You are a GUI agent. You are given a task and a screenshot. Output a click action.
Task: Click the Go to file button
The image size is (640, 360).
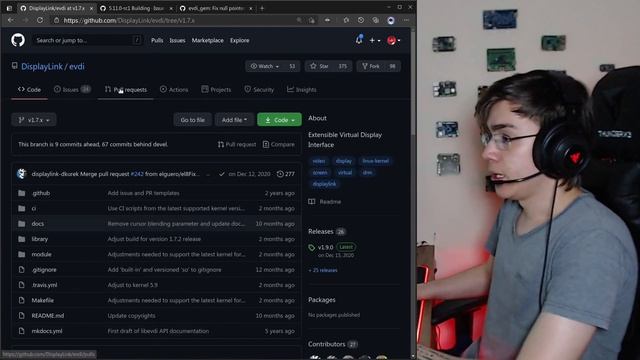click(193, 120)
